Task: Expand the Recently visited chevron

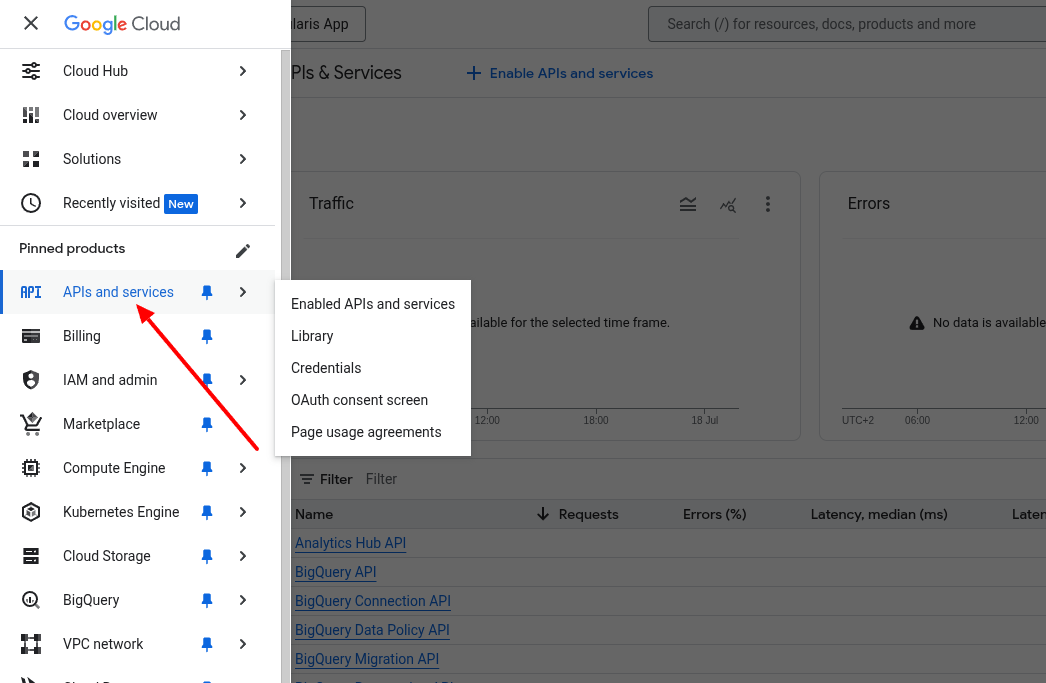Action: (243, 203)
